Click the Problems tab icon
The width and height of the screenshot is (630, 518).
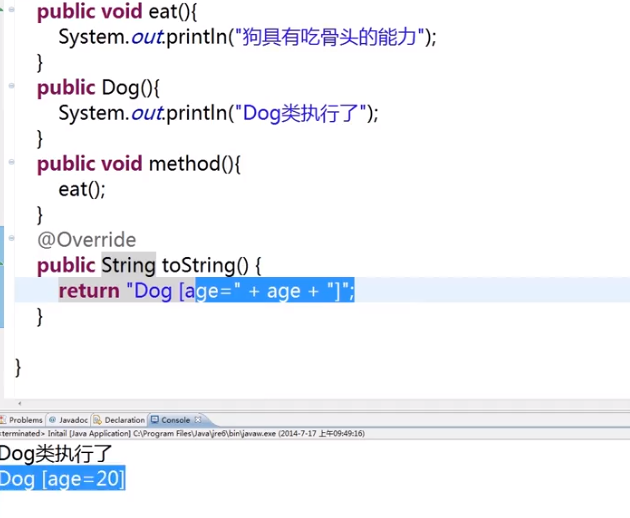[3, 420]
